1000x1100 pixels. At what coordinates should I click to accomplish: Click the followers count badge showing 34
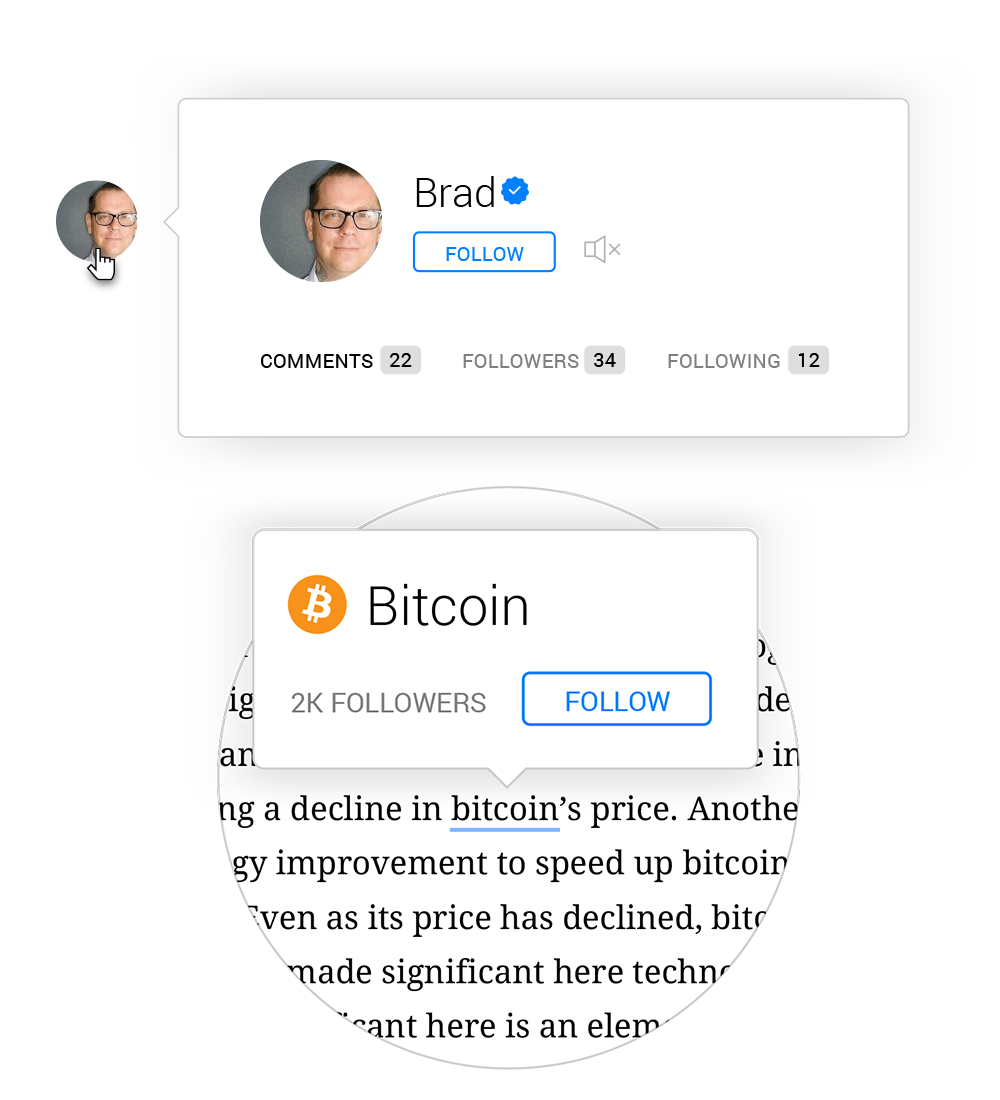pos(604,361)
